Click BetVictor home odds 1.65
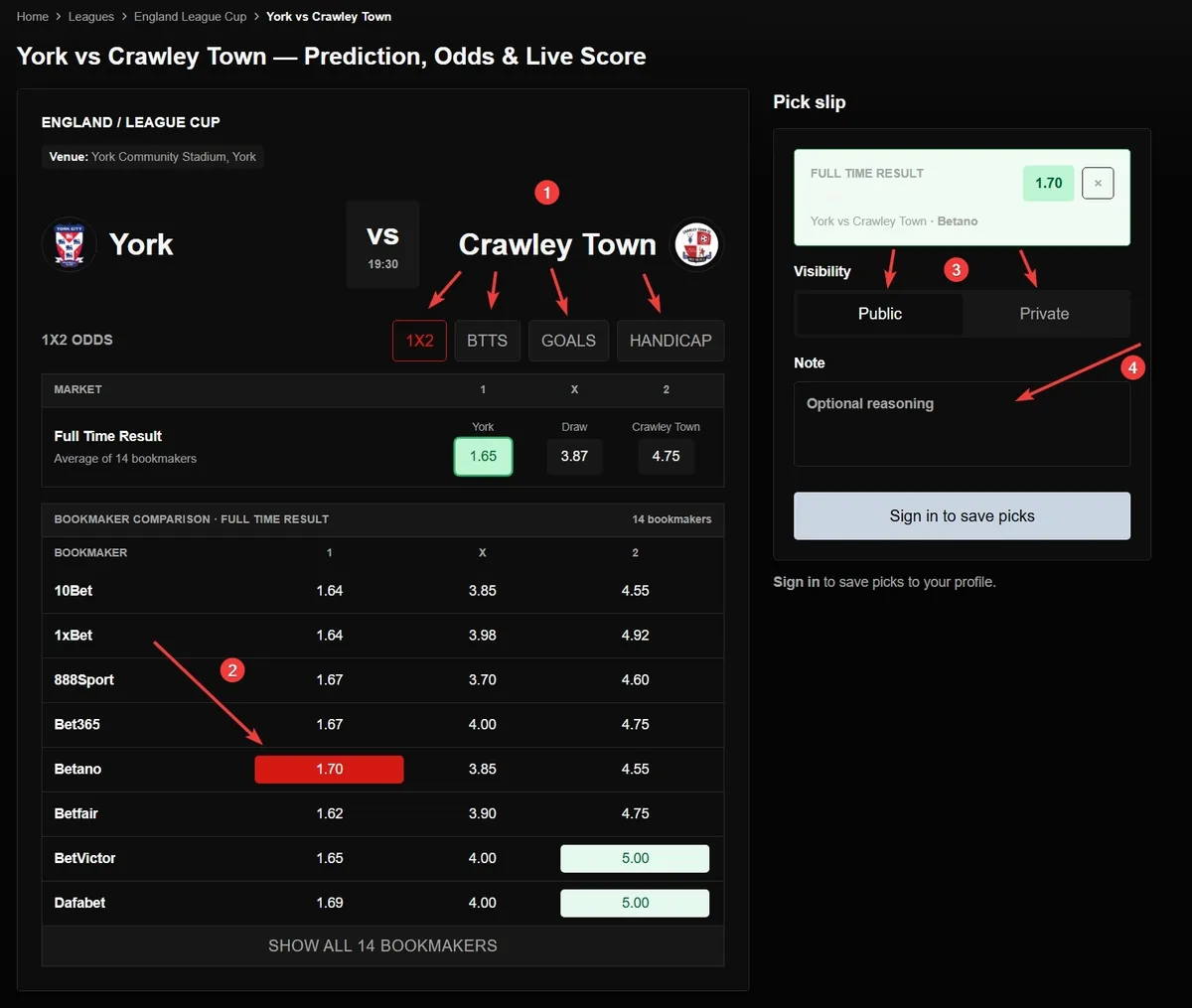 (x=329, y=859)
